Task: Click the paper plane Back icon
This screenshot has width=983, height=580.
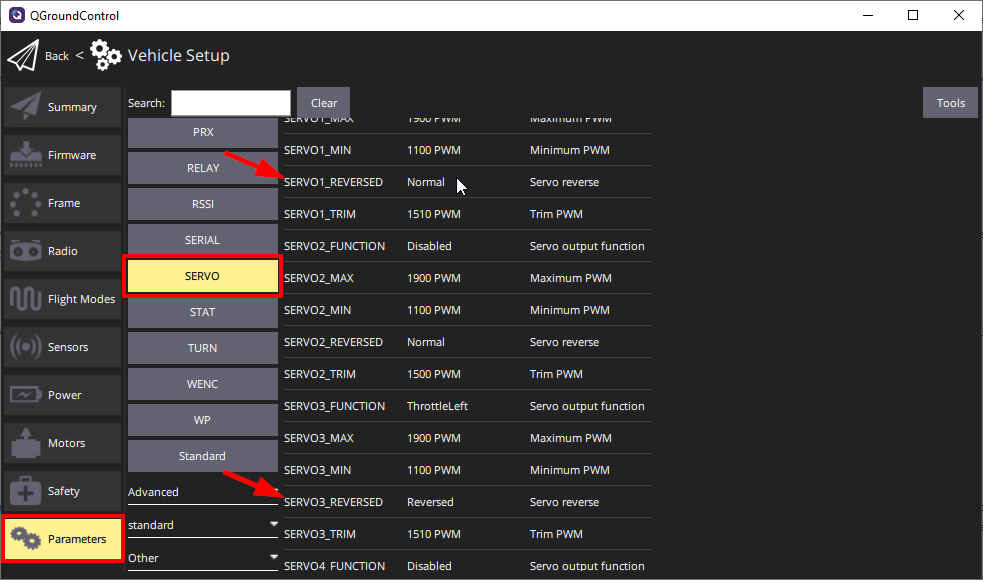Action: tap(23, 56)
